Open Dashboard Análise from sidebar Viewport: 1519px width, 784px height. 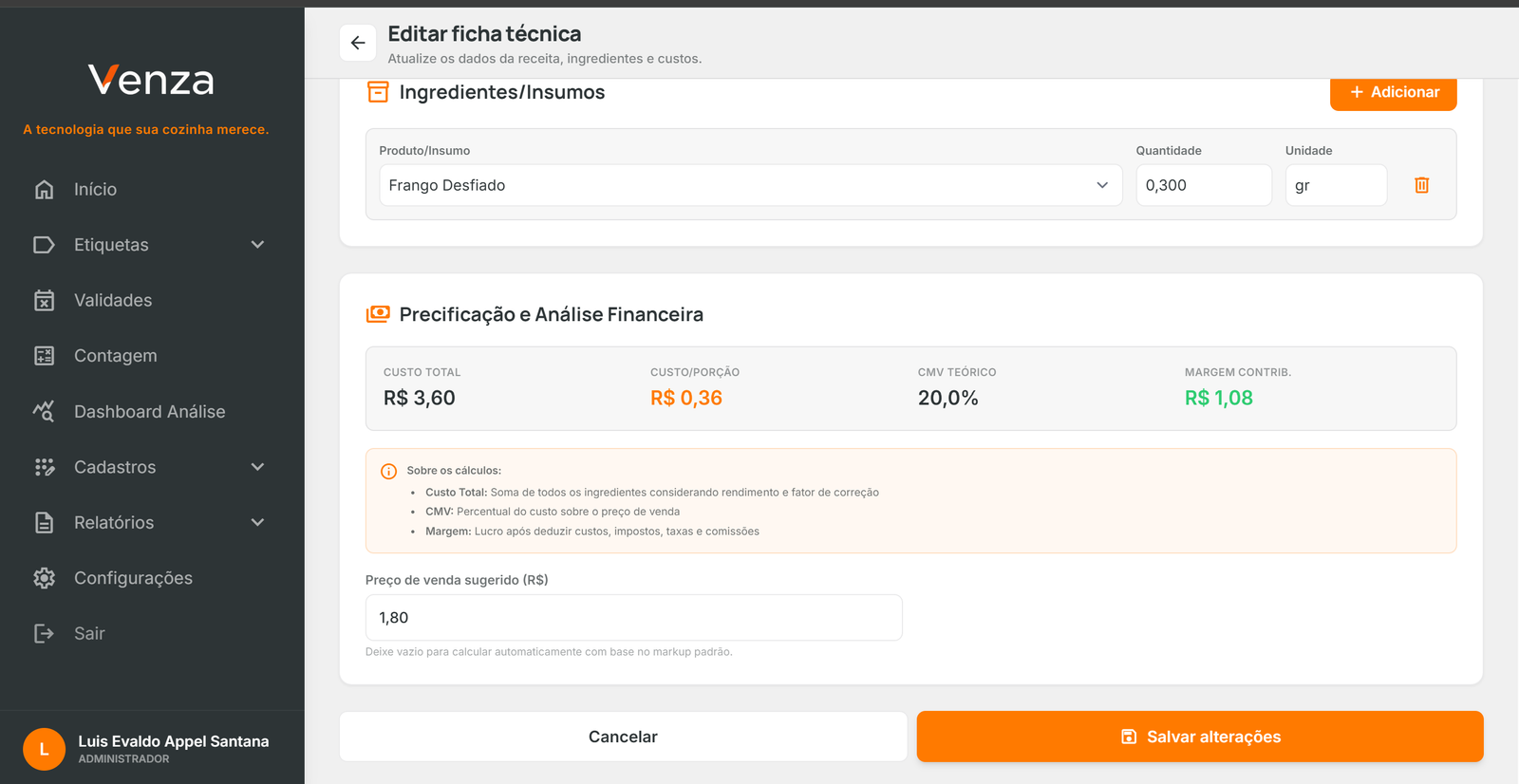[149, 412]
